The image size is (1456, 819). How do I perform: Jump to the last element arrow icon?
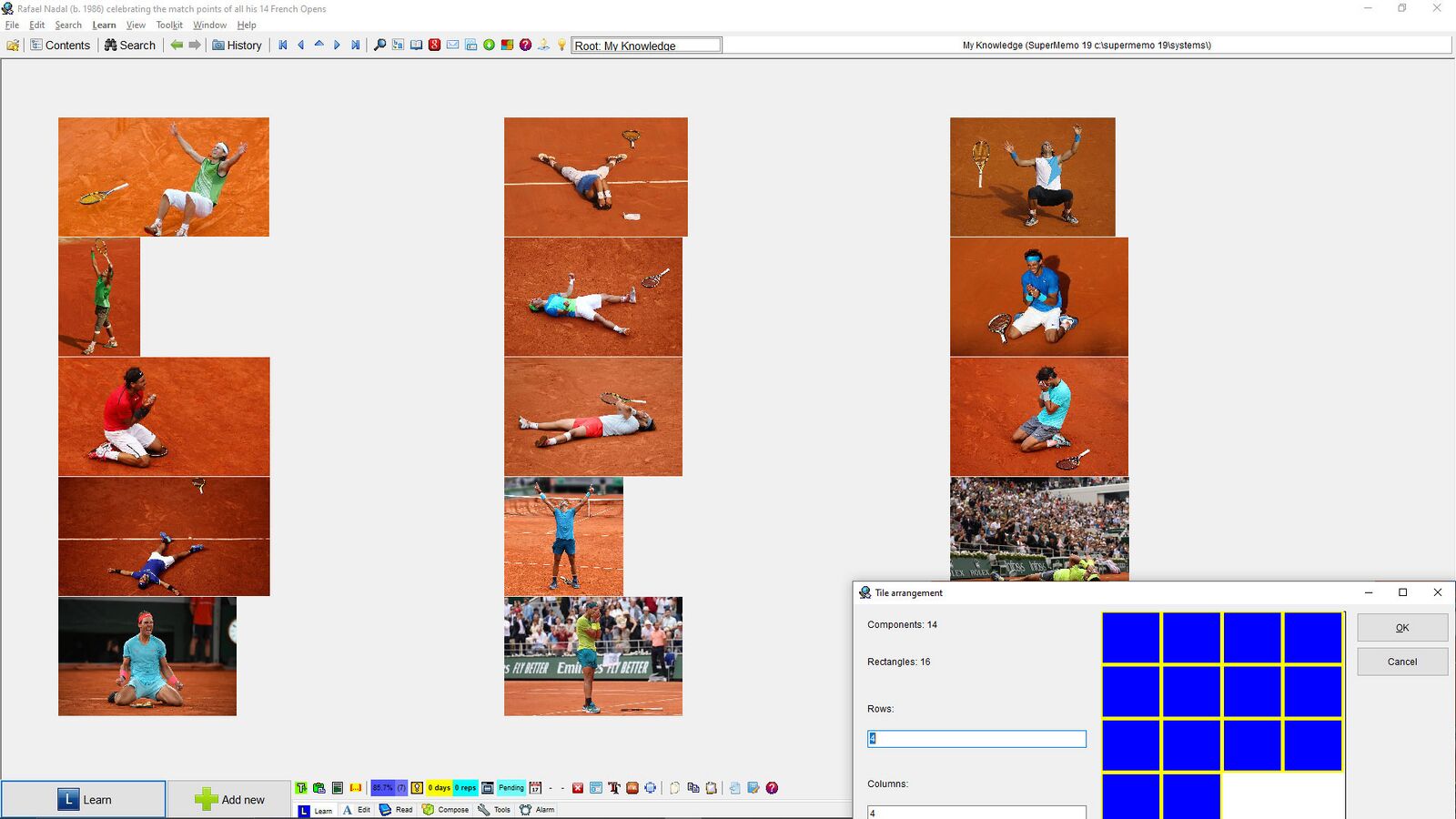[x=356, y=45]
